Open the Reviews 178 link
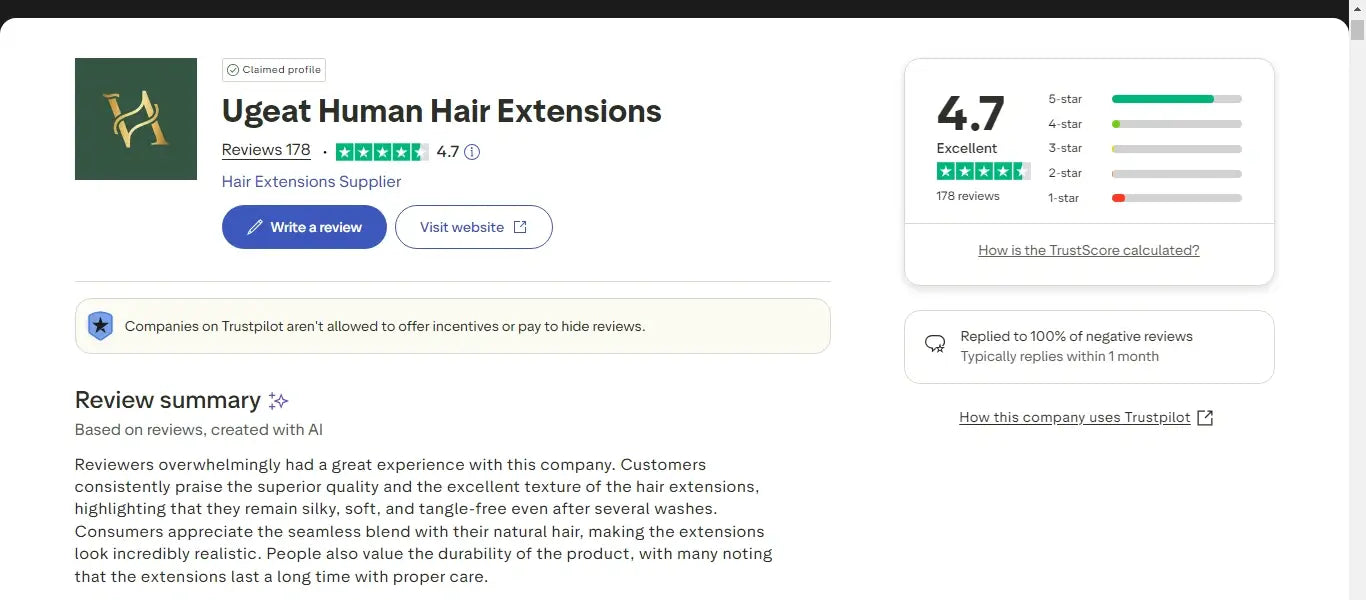 pyautogui.click(x=266, y=150)
